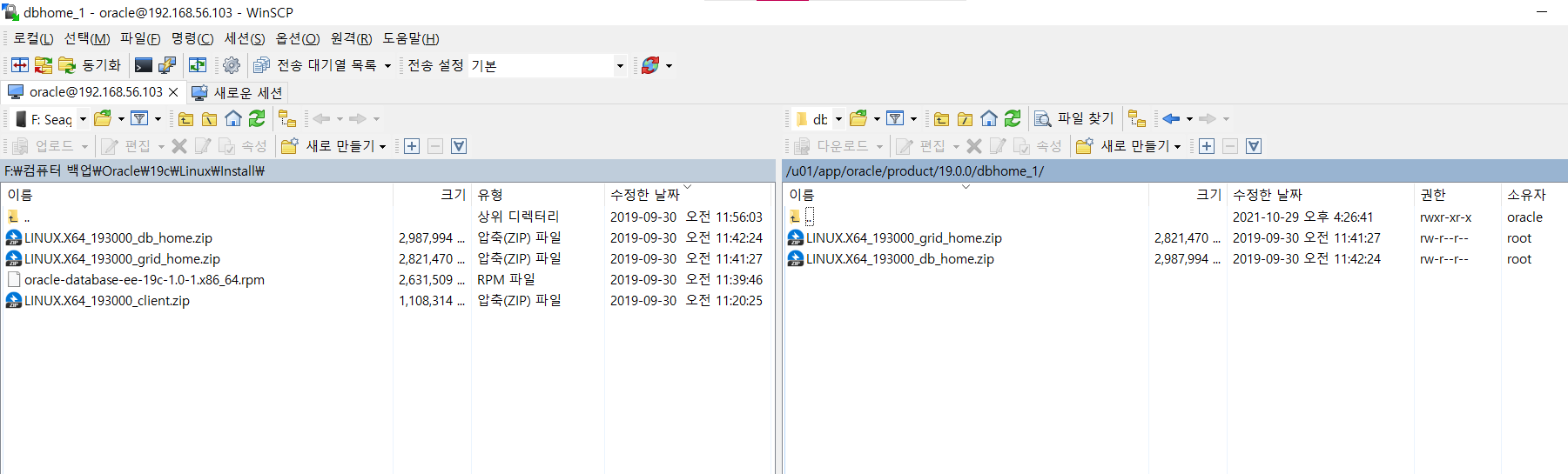Select LINUX.X64_193000_client.zip file
The image size is (1568, 474).
point(107,300)
